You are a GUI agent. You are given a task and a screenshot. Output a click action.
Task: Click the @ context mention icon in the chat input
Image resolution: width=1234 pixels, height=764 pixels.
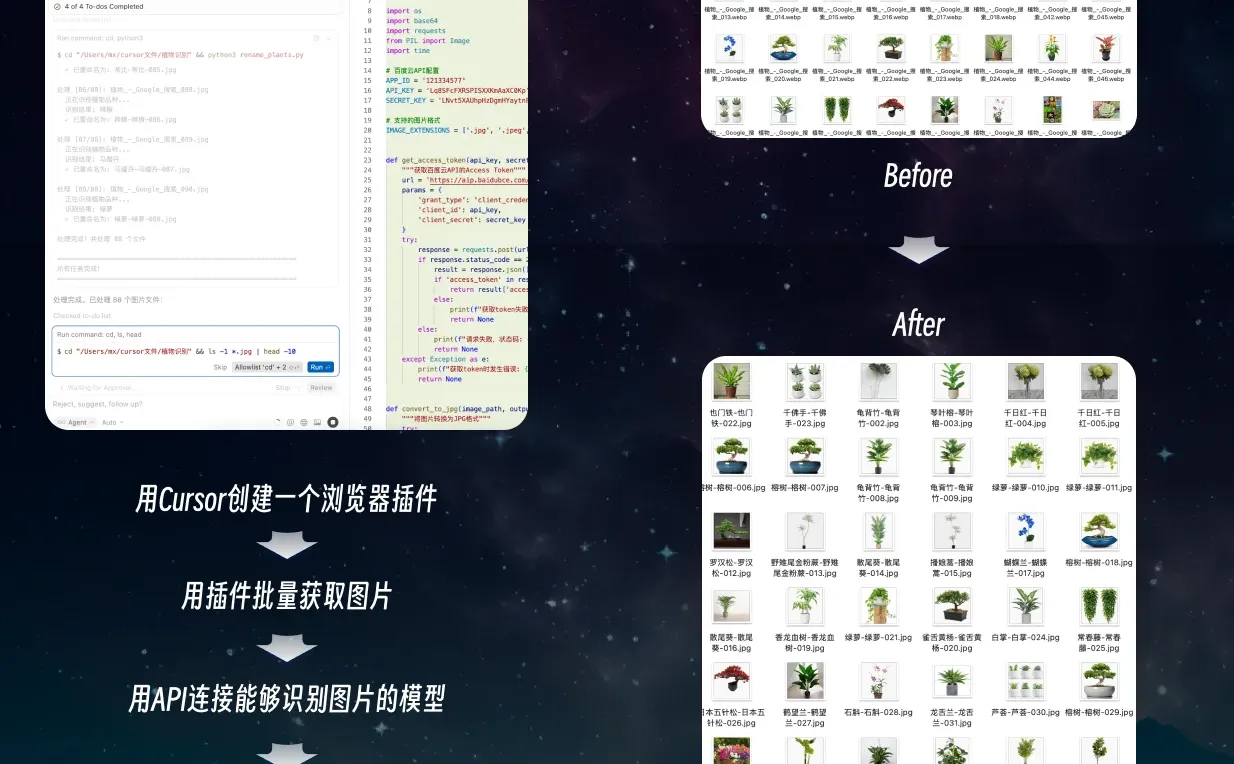click(x=292, y=422)
